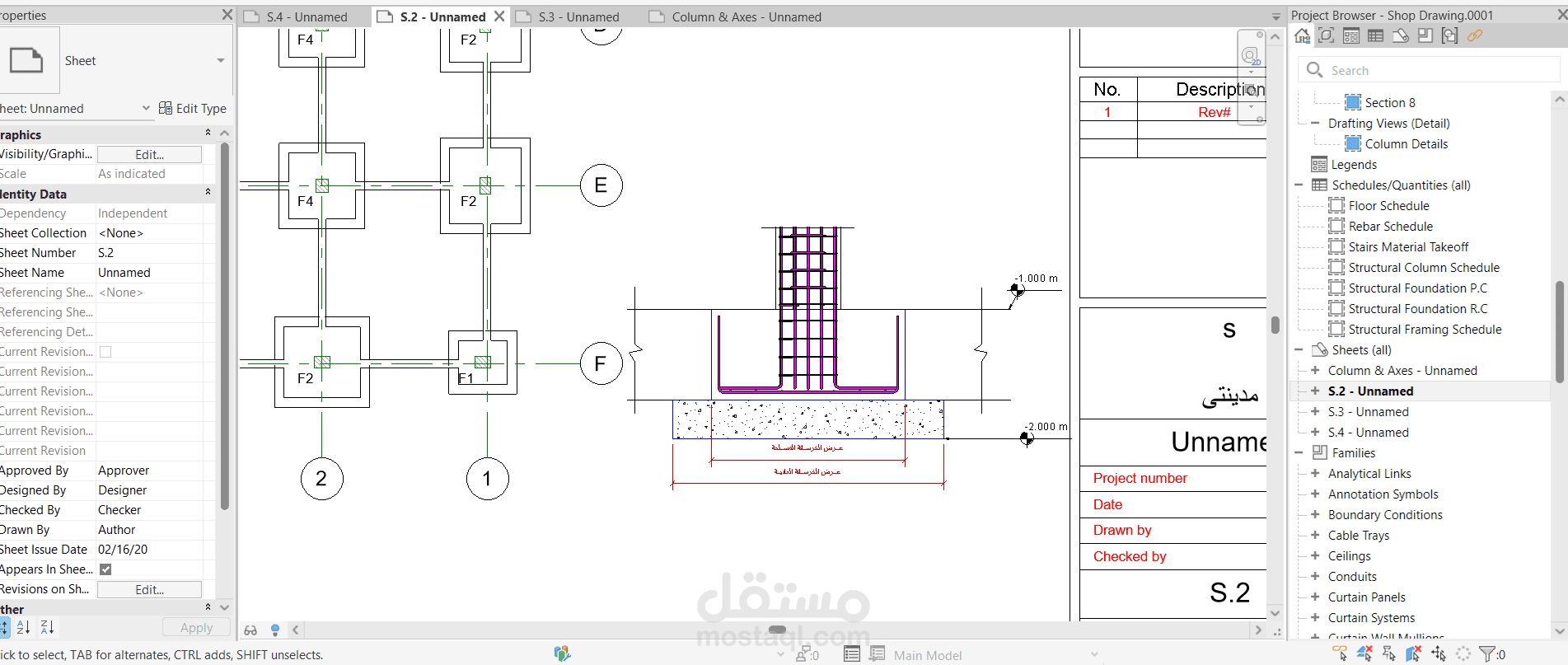The height and width of the screenshot is (665, 1568).
Task: Click the Filter count icon in status bar
Action: click(x=1492, y=654)
